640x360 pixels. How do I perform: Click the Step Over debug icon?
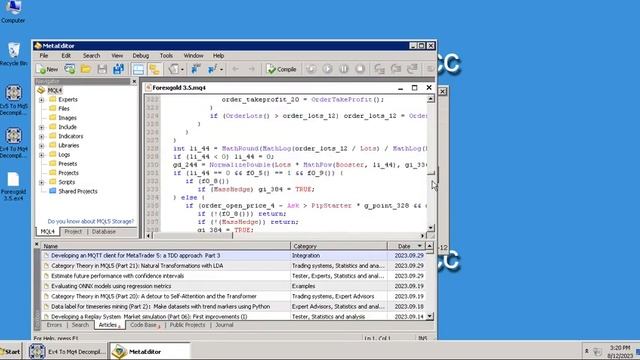[x=396, y=69]
